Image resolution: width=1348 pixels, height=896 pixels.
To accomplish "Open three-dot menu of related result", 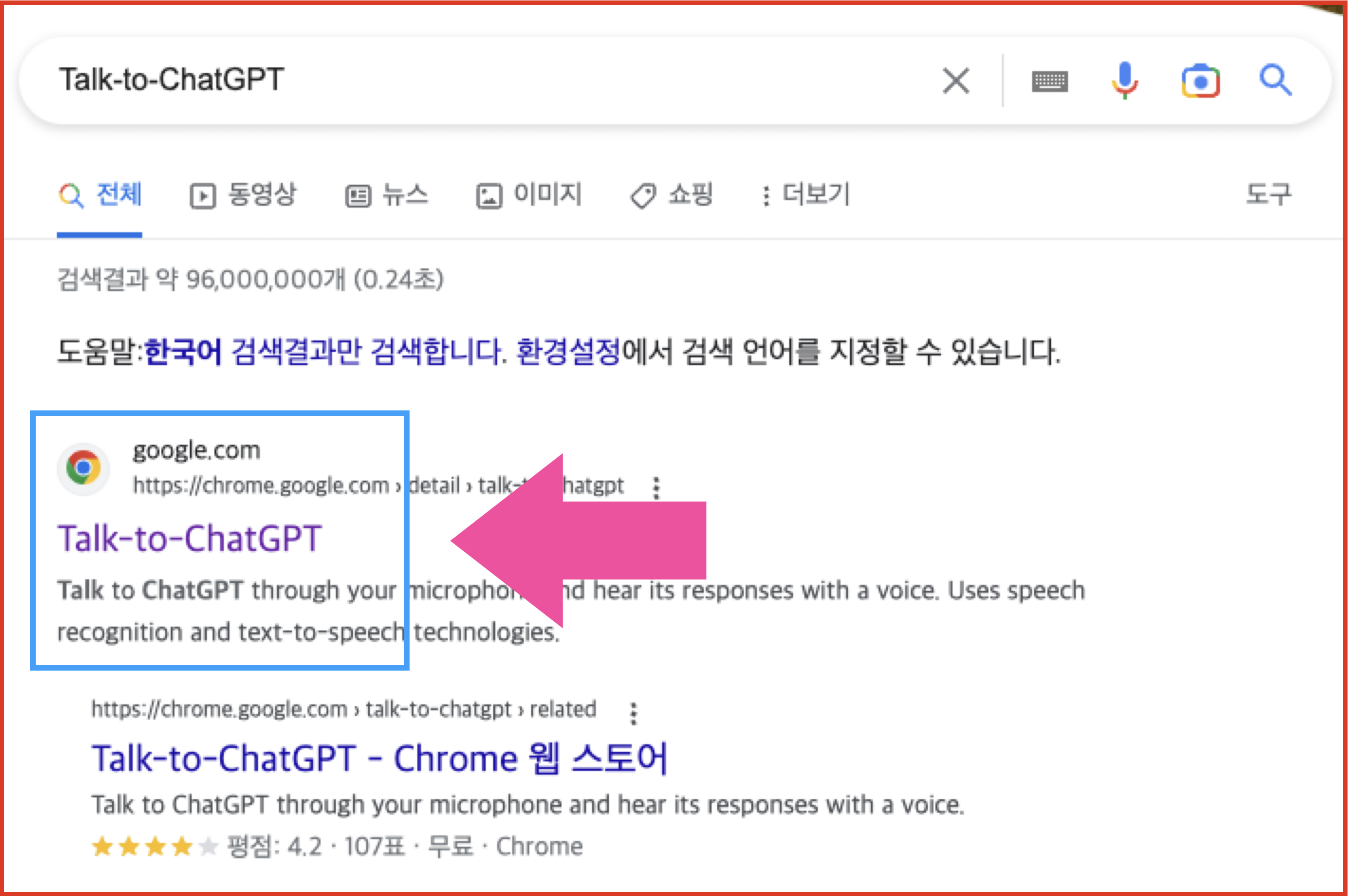I will (x=633, y=713).
